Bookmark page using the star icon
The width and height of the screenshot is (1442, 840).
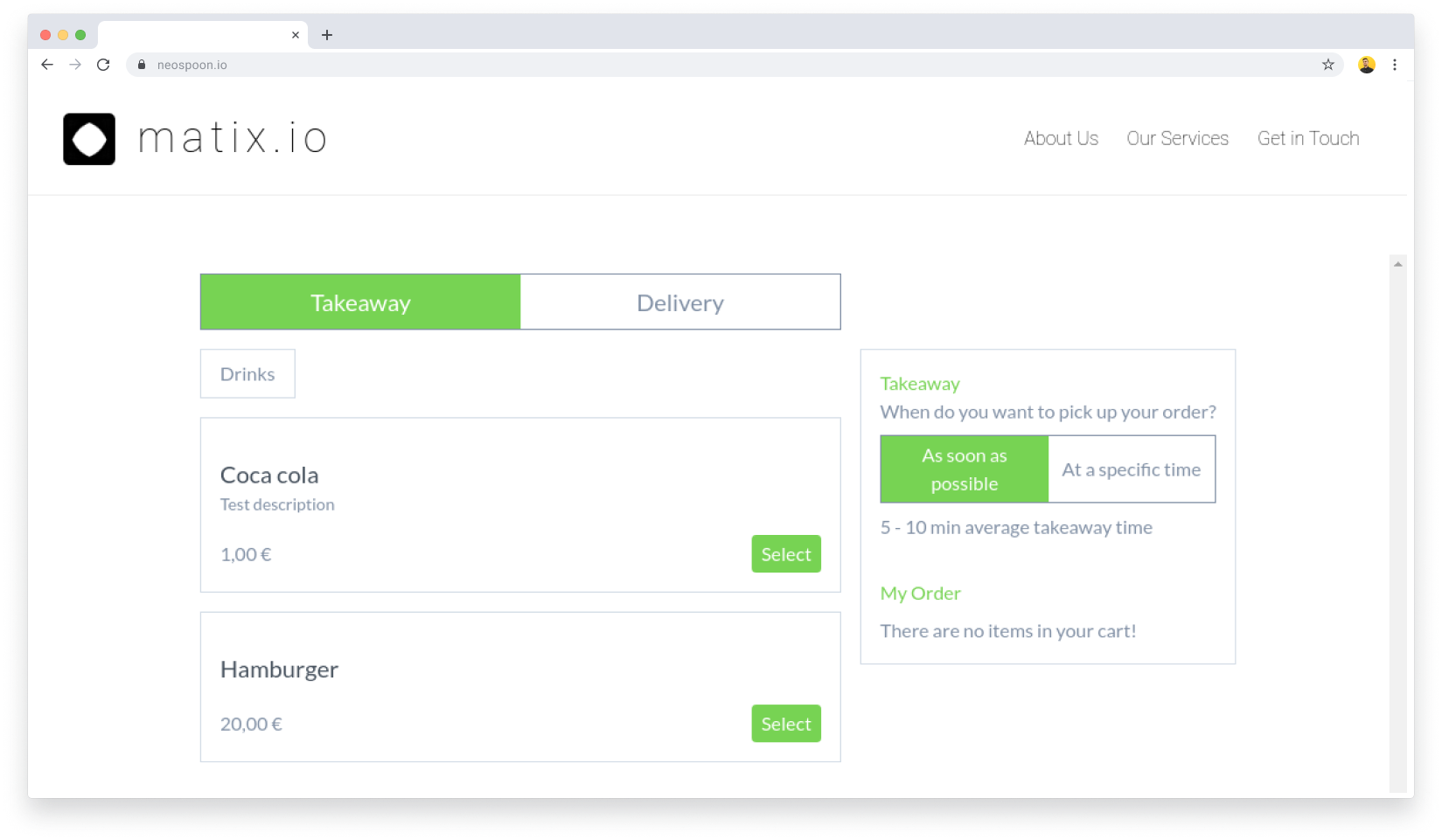tap(1327, 65)
